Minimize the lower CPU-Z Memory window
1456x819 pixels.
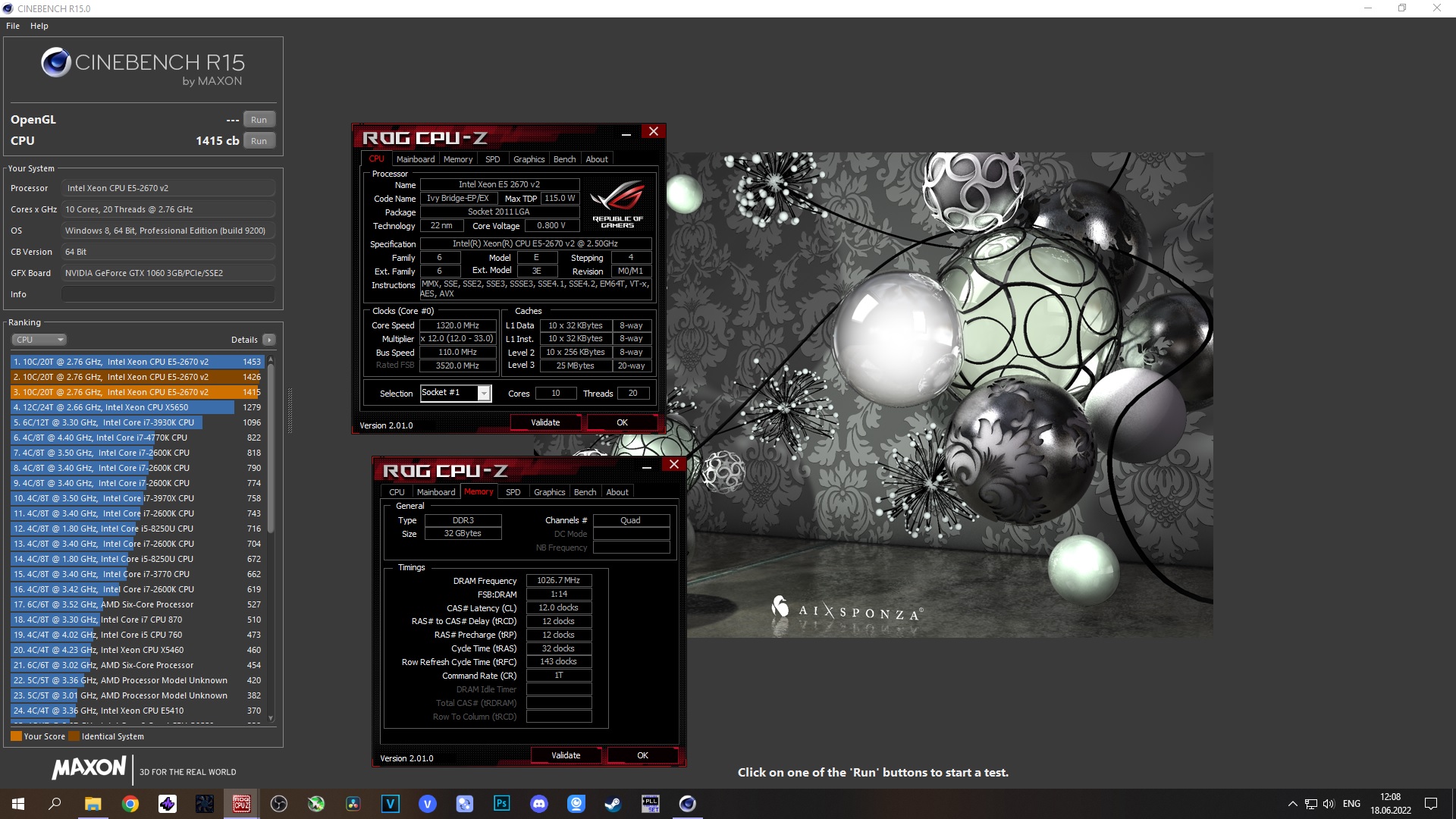click(x=647, y=467)
